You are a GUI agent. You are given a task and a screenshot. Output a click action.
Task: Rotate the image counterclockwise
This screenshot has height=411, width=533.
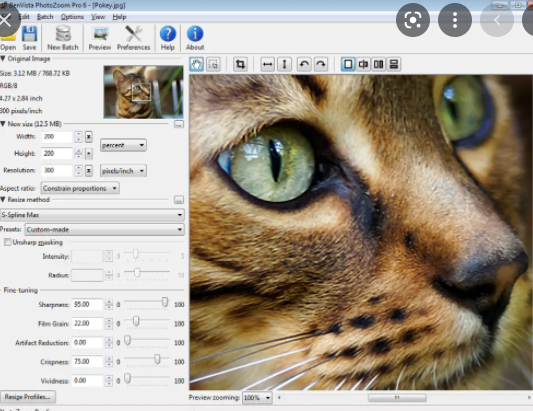[x=304, y=64]
